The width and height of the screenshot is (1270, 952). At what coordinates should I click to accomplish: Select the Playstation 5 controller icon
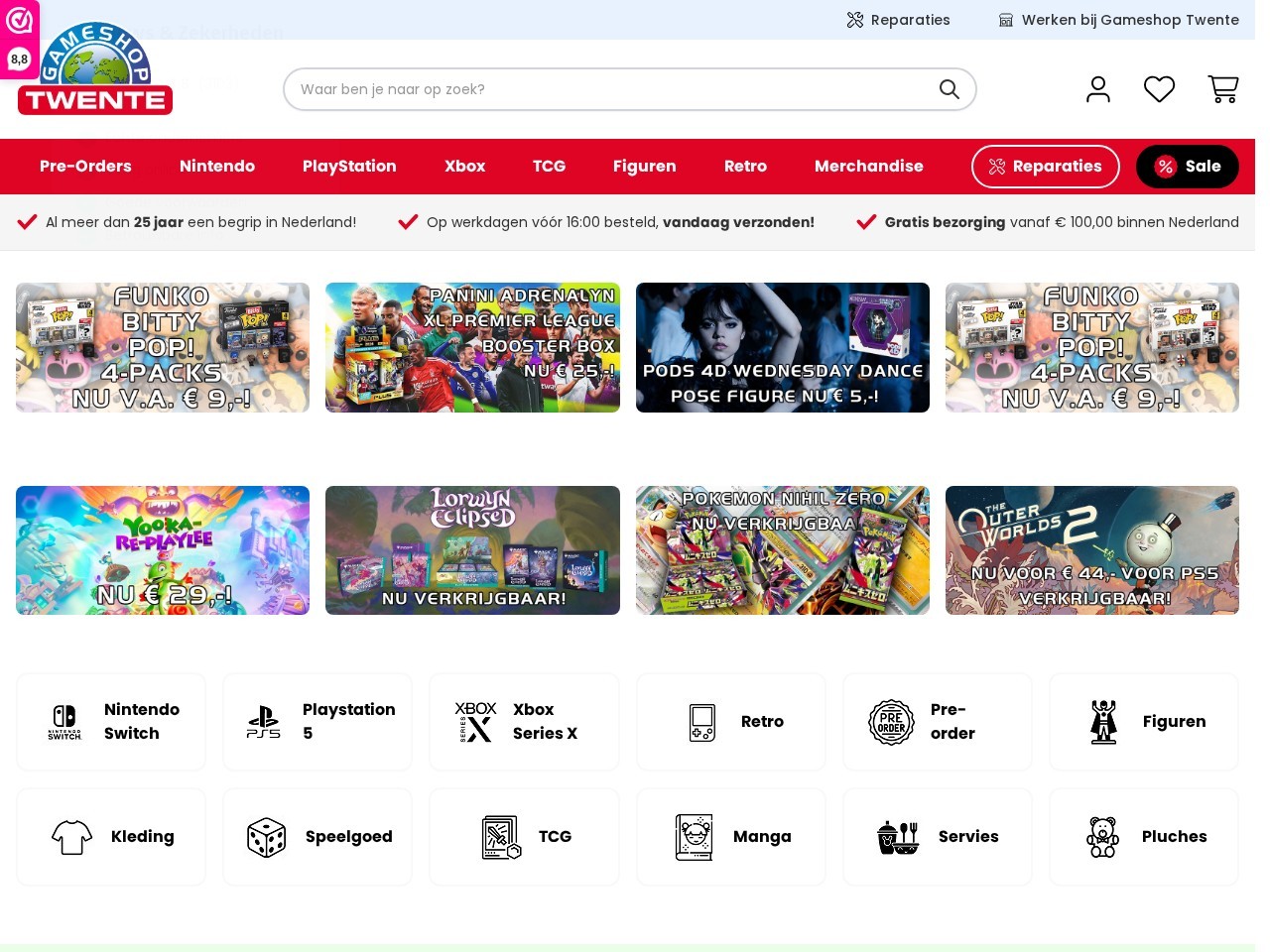263,722
